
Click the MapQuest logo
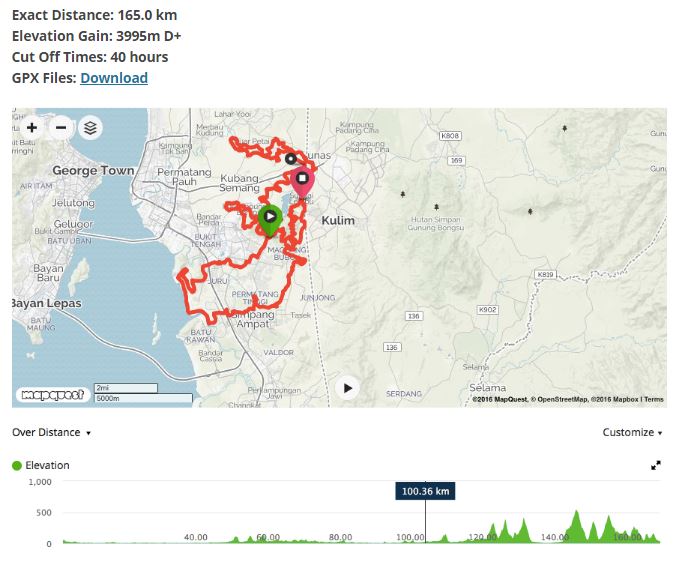tap(53, 395)
